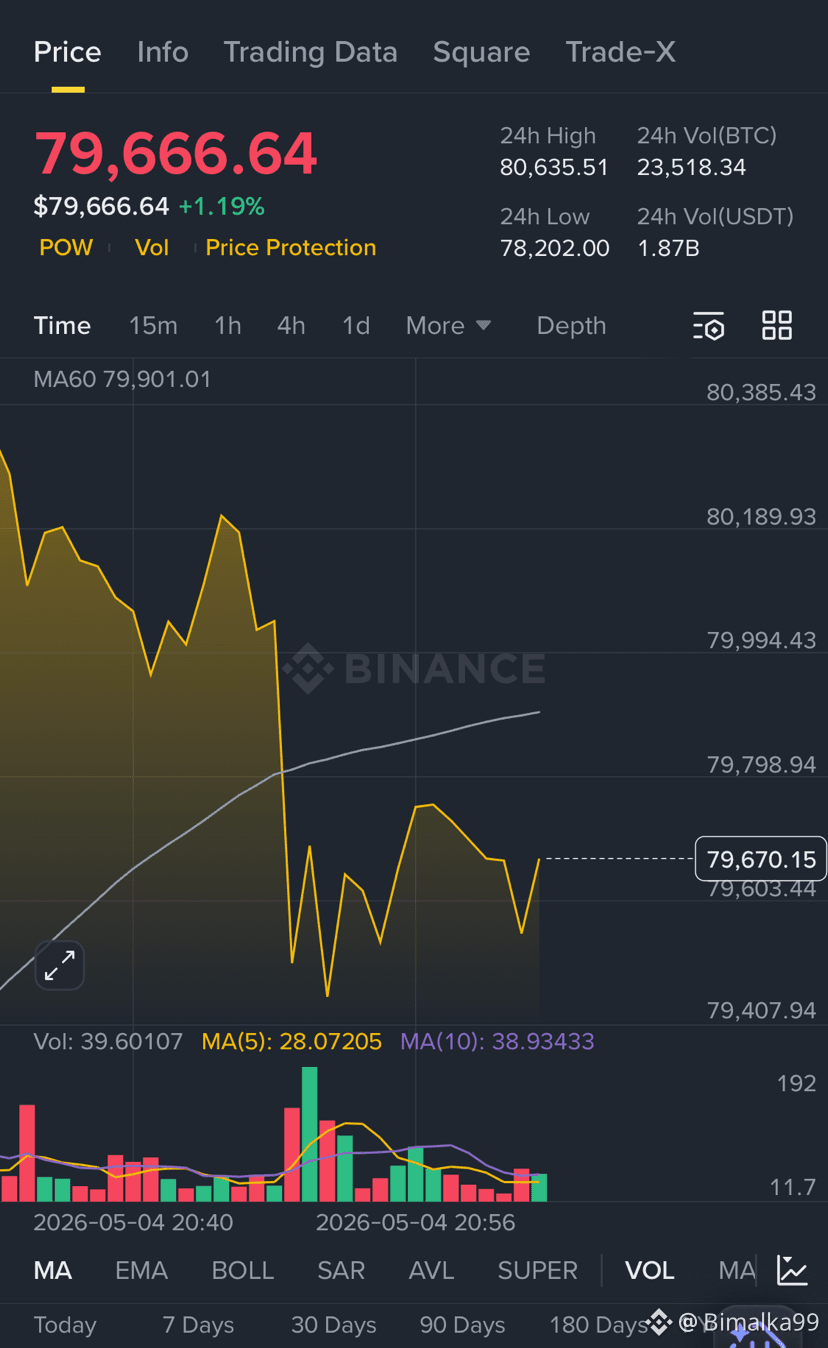Tap the Vol: 39.60107 label
The image size is (828, 1348).
(108, 1042)
